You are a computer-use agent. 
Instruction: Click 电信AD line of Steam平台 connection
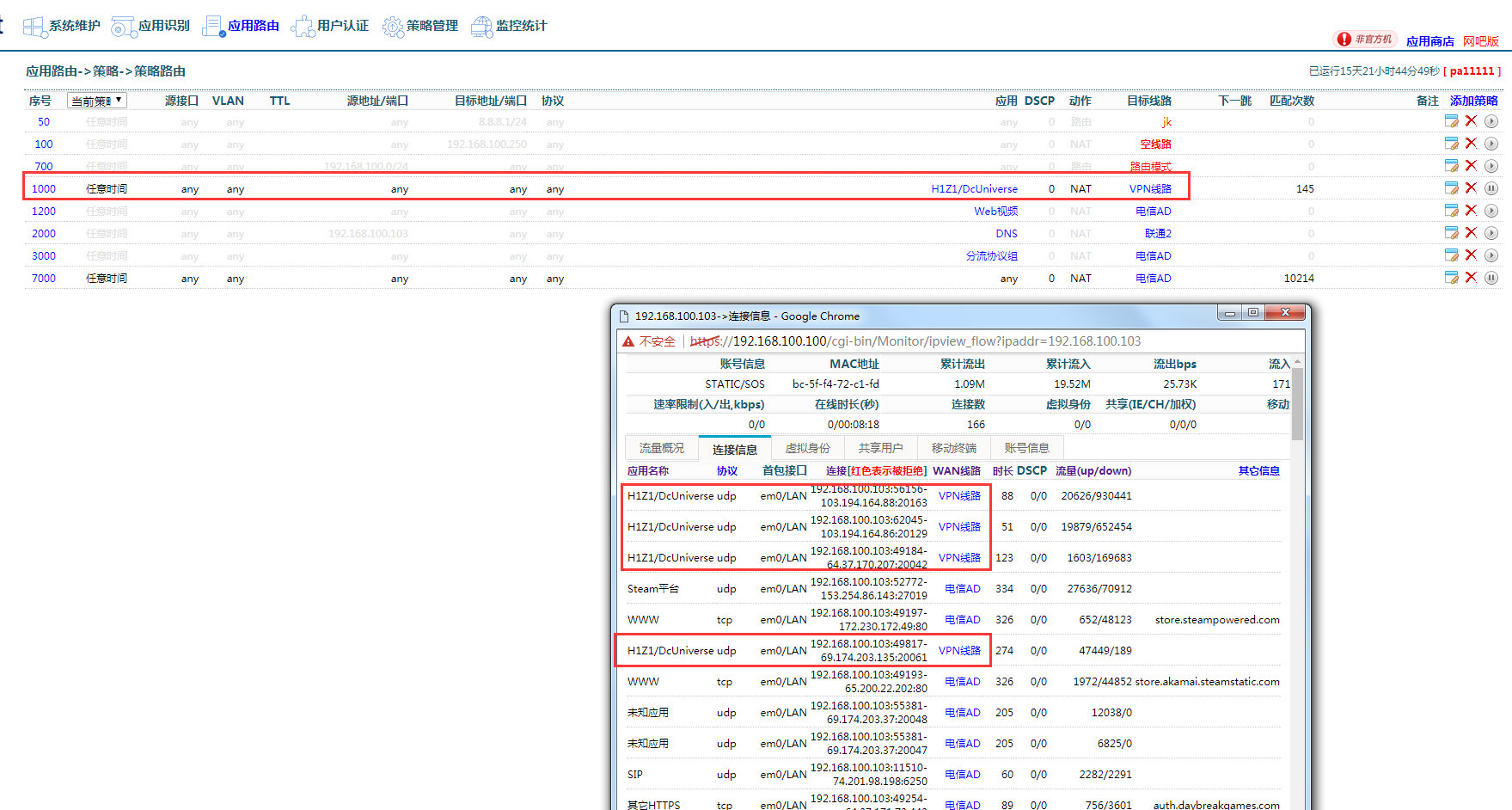coord(963,589)
